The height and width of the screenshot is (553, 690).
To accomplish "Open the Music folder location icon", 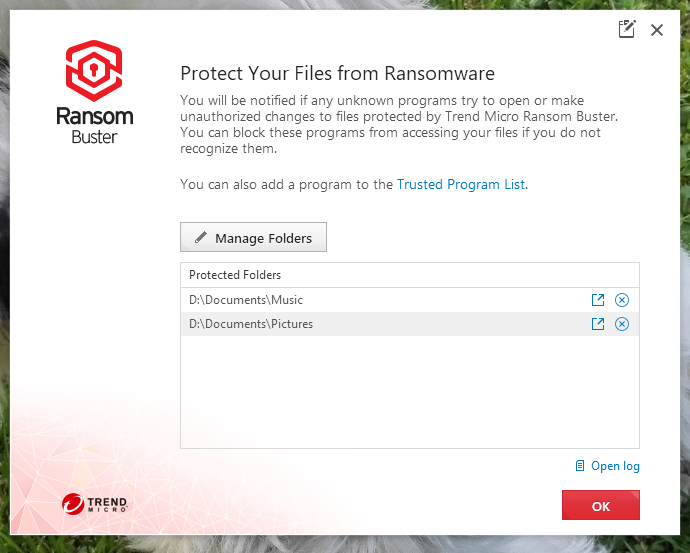I will (598, 300).
